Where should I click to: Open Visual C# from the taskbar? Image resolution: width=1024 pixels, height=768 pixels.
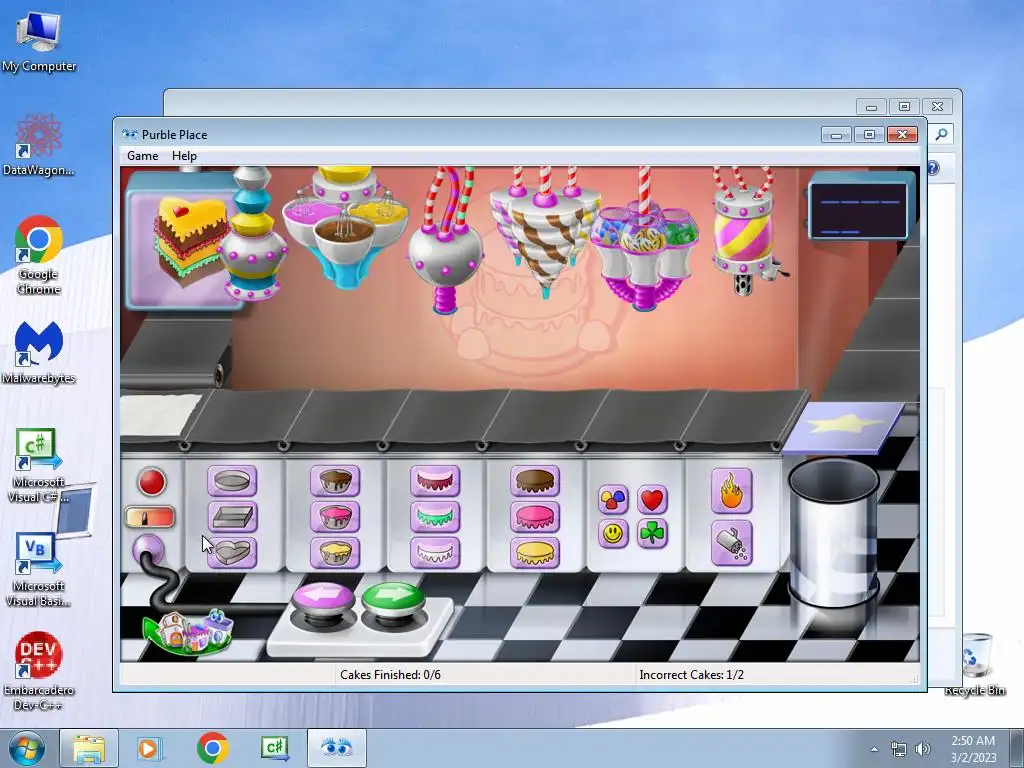coord(275,748)
